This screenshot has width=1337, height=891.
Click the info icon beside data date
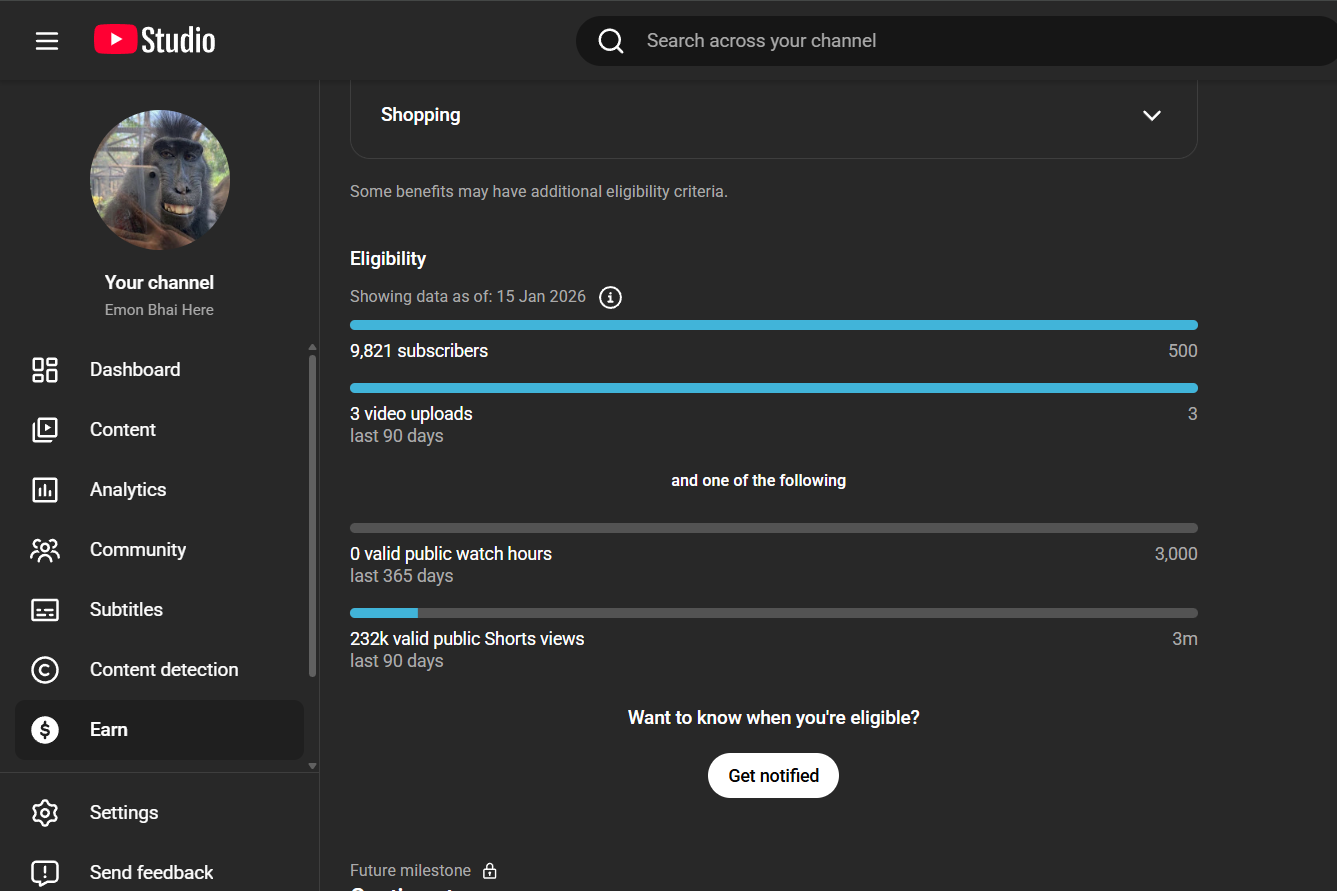click(610, 297)
